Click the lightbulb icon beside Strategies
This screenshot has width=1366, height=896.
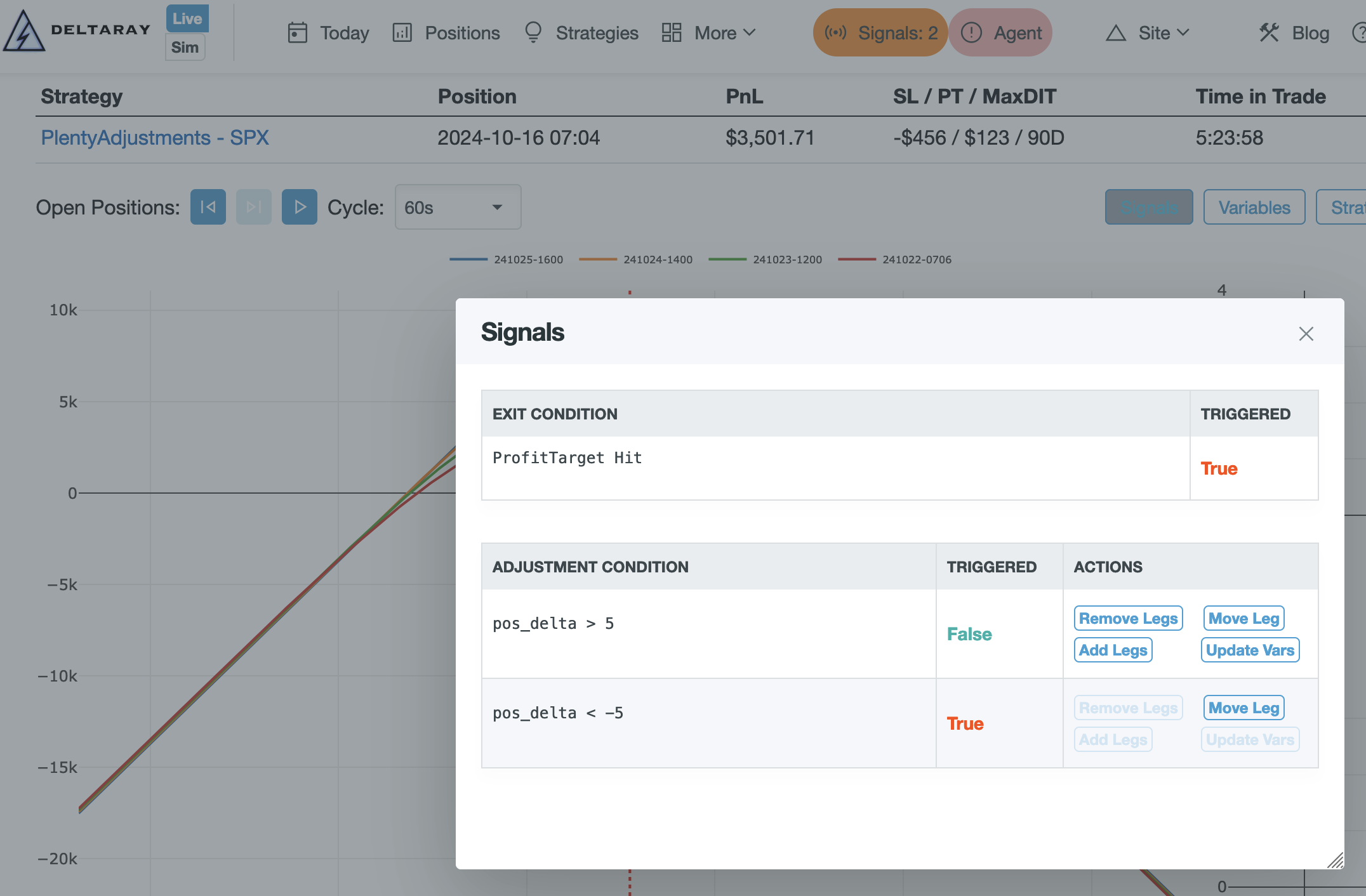click(533, 32)
